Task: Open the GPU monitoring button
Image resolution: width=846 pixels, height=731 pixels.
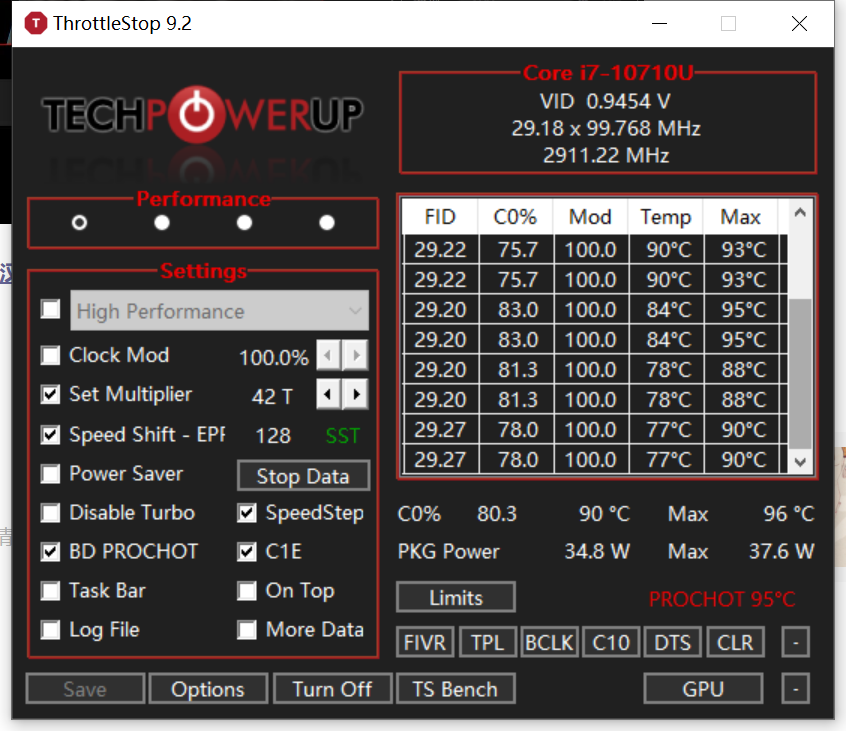Action: click(703, 689)
